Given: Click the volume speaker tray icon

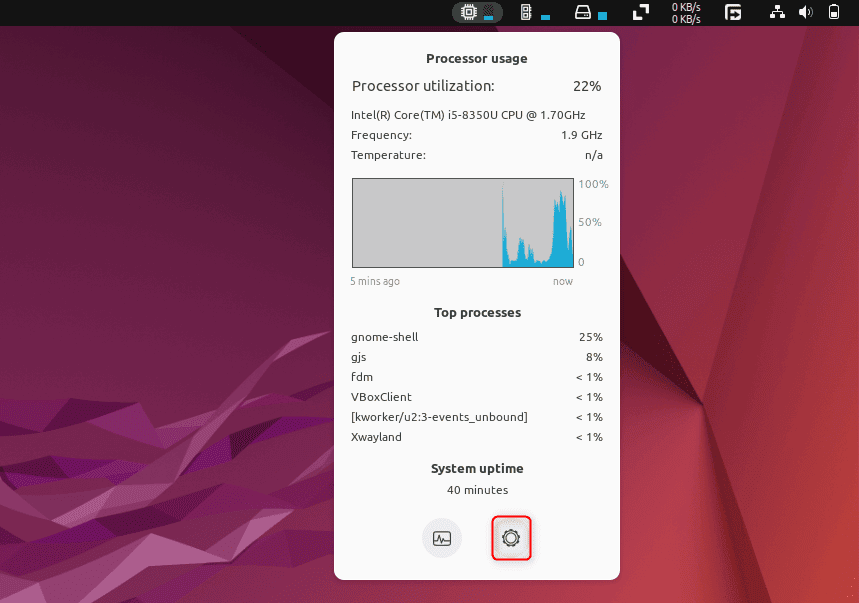Looking at the screenshot, I should pos(805,12).
